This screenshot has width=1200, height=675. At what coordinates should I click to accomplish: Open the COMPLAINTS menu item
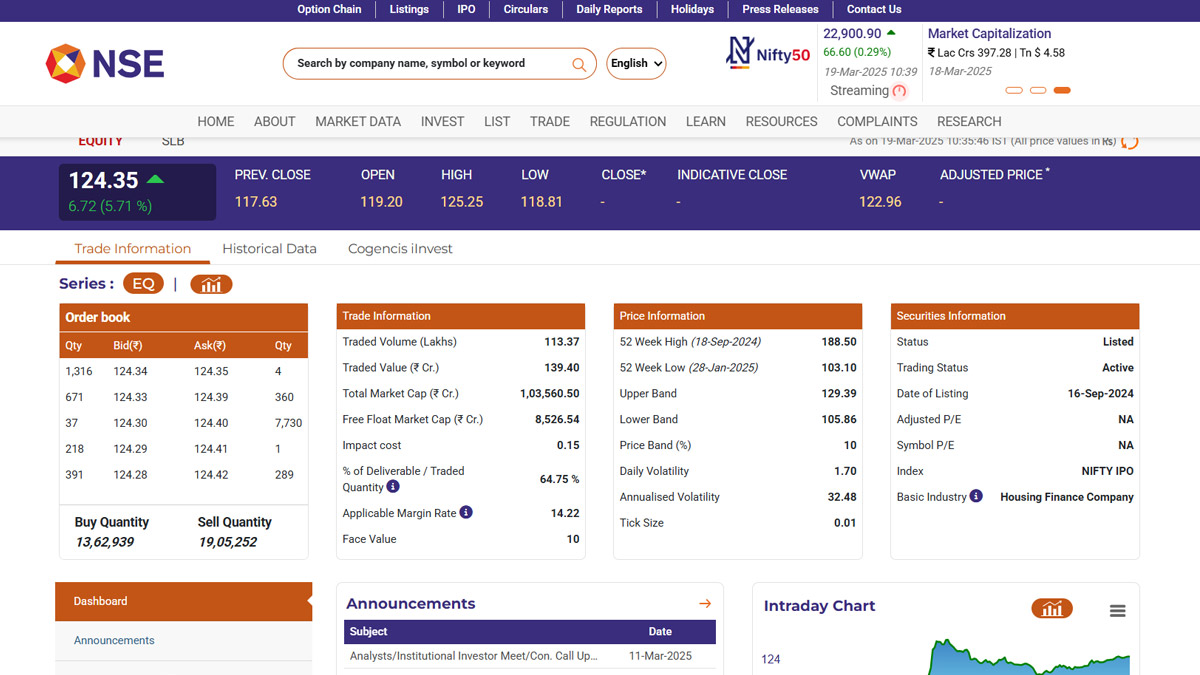(877, 121)
